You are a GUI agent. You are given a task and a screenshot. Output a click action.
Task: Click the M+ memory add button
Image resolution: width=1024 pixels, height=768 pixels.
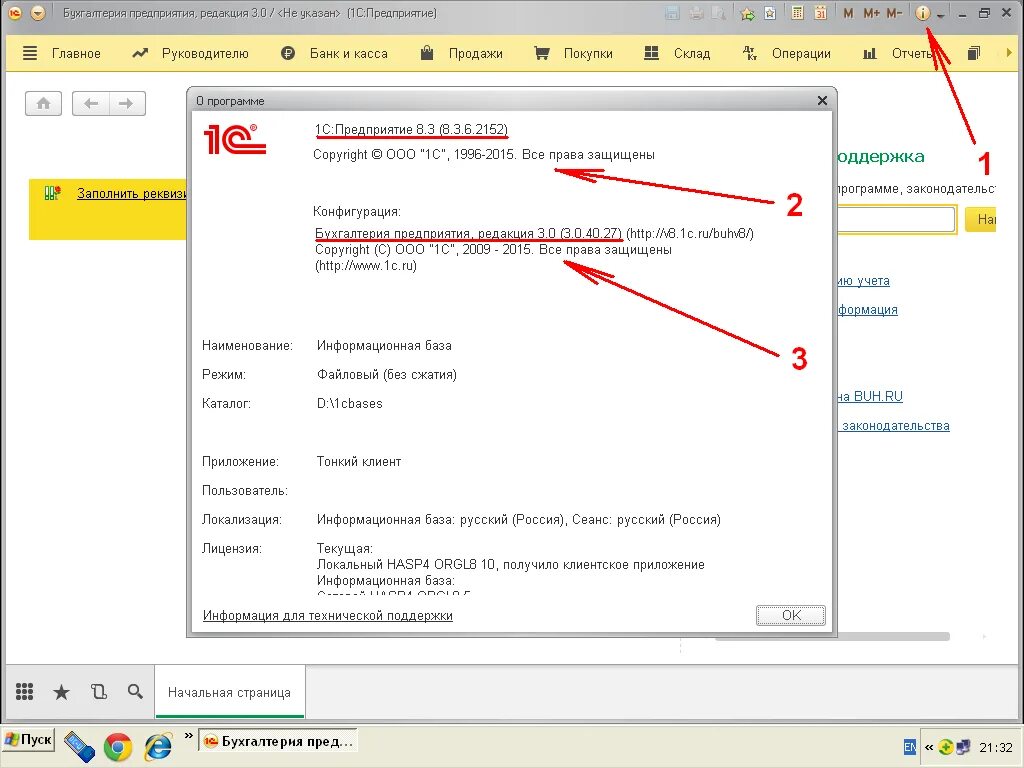[x=871, y=13]
